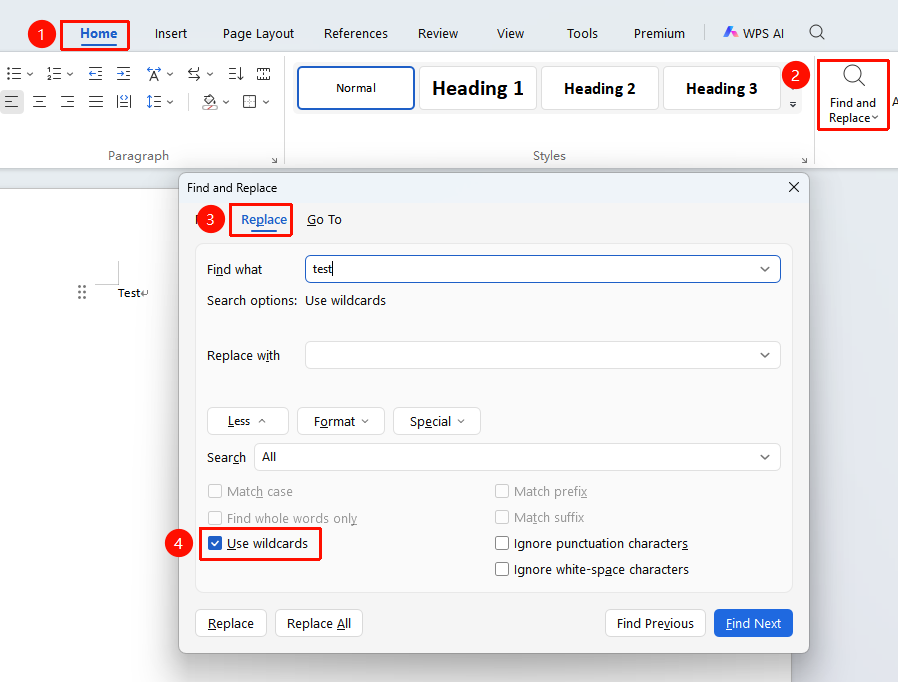Open the paragraph settings dialog launcher
The height and width of the screenshot is (682, 898).
pyautogui.click(x=274, y=160)
